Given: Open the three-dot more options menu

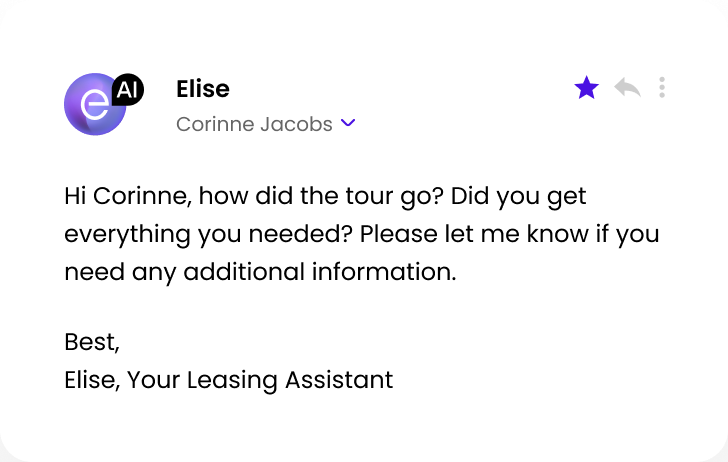Looking at the screenshot, I should (x=662, y=88).
